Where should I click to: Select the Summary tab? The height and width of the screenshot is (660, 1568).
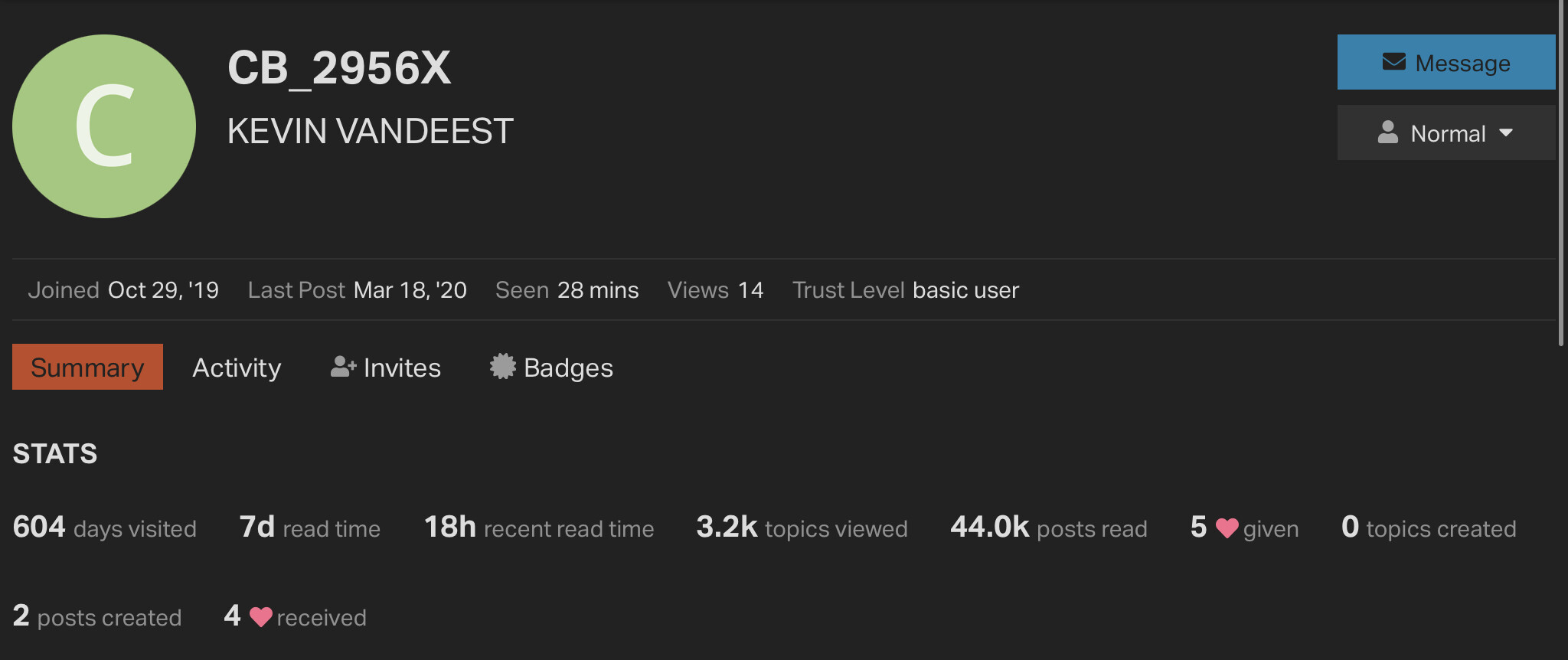(87, 367)
